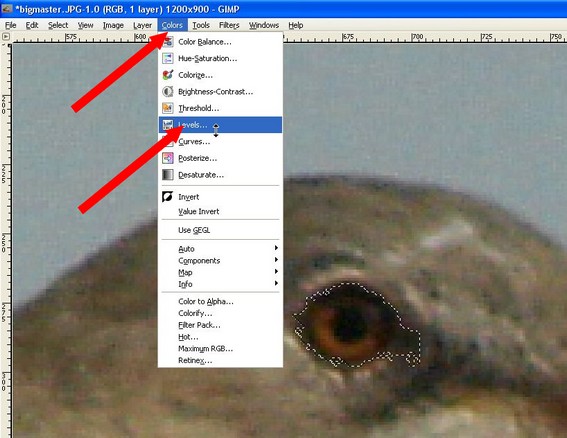Screen dimensions: 567x438
Task: Choose Hue-Saturation entry
Action: (220, 58)
